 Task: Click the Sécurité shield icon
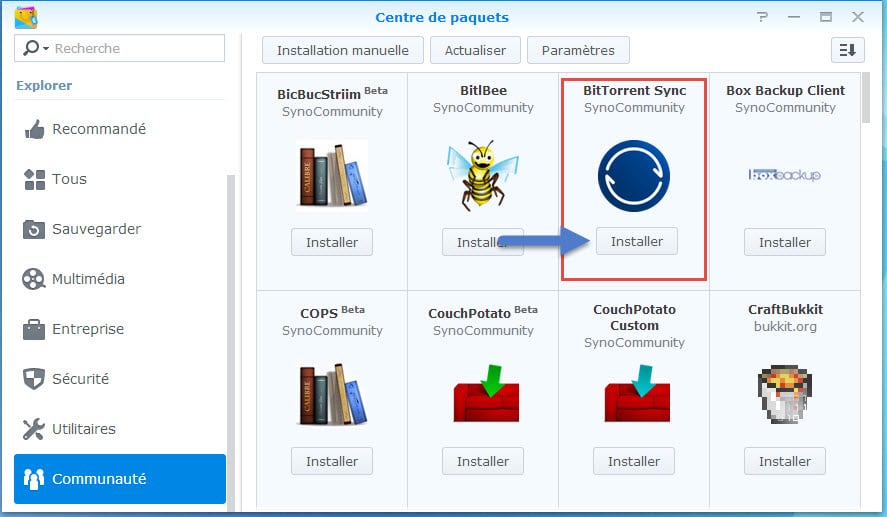click(x=34, y=379)
